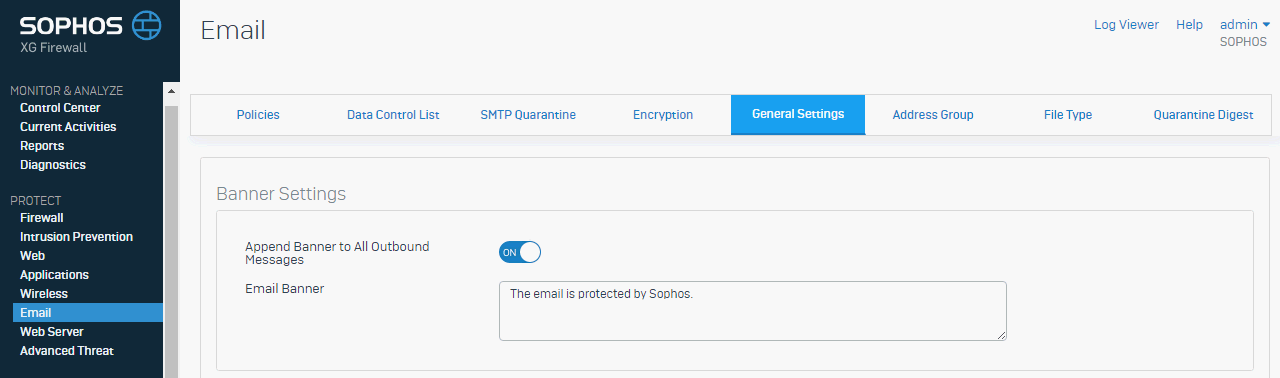Switch to the File Type tab
Viewport: 1280px width, 378px height.
coord(1068,115)
